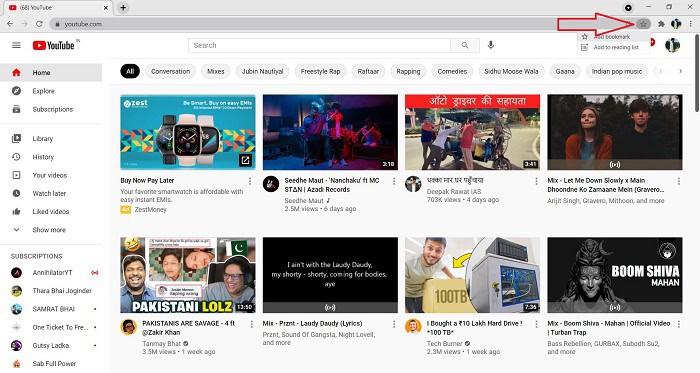Click the YouTube logo
Viewport: 700px width, 373px height.
(x=54, y=45)
